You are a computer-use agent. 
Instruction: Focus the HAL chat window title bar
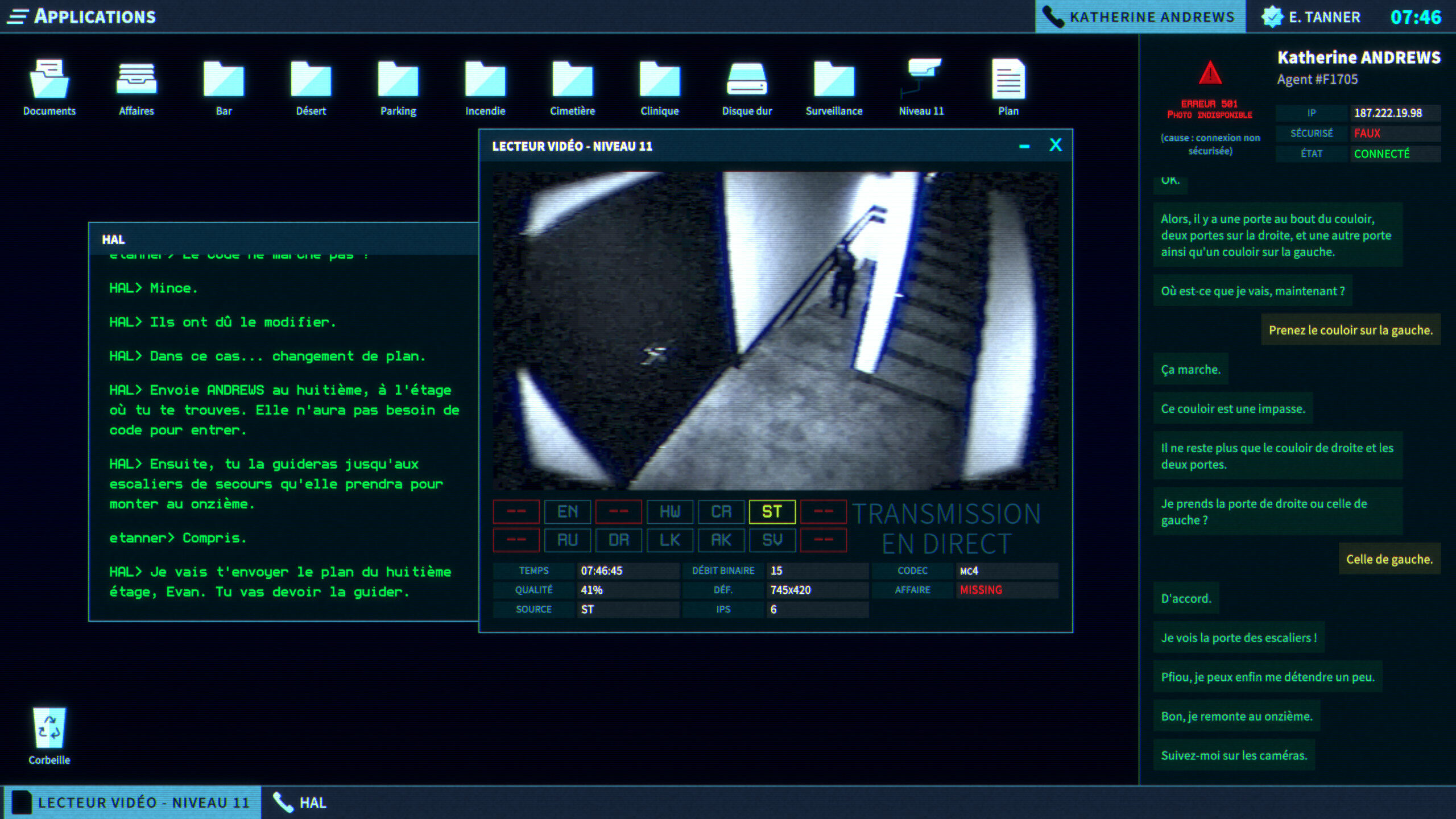(x=284, y=239)
